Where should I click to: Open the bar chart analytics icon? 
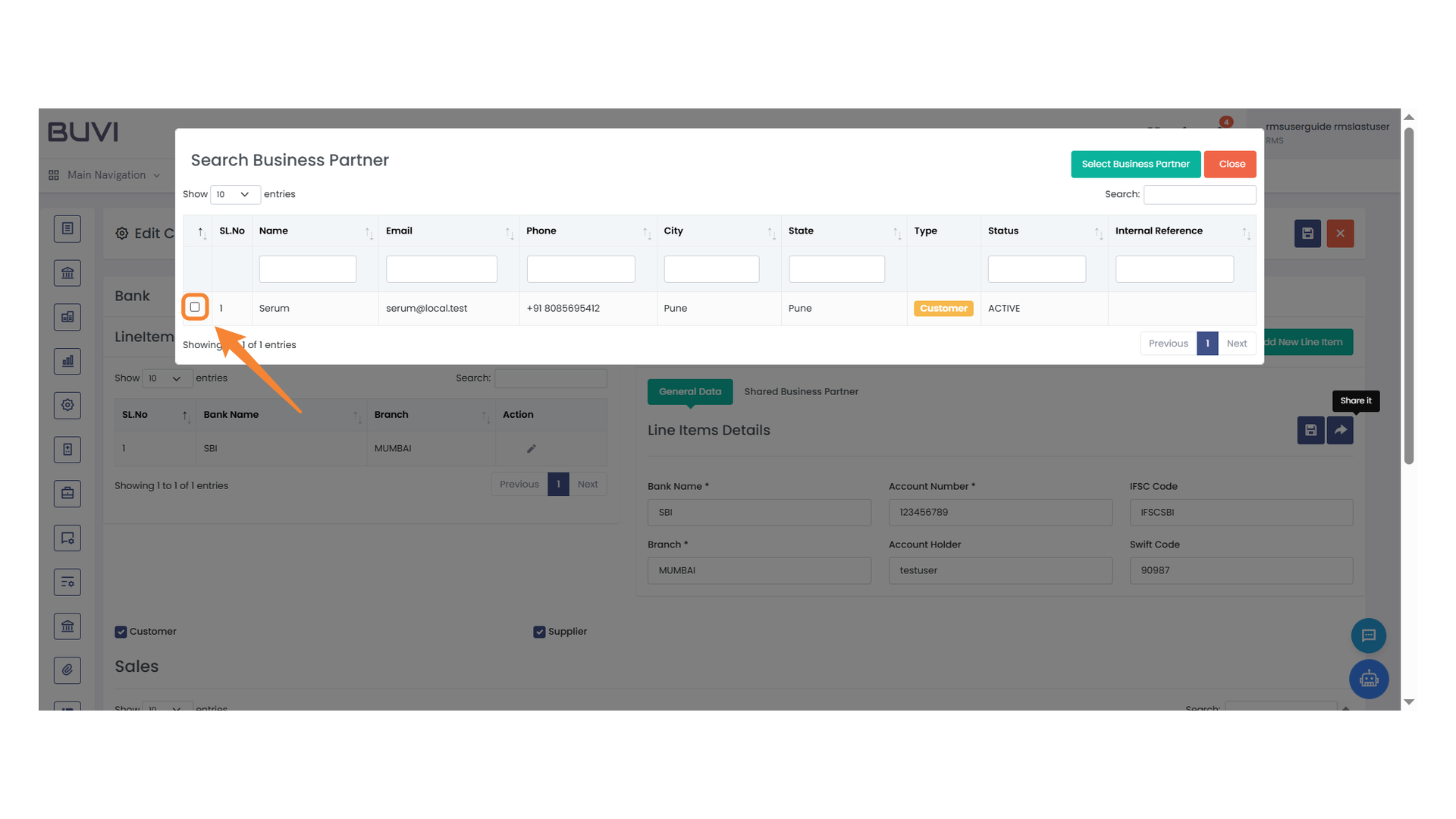[x=67, y=361]
